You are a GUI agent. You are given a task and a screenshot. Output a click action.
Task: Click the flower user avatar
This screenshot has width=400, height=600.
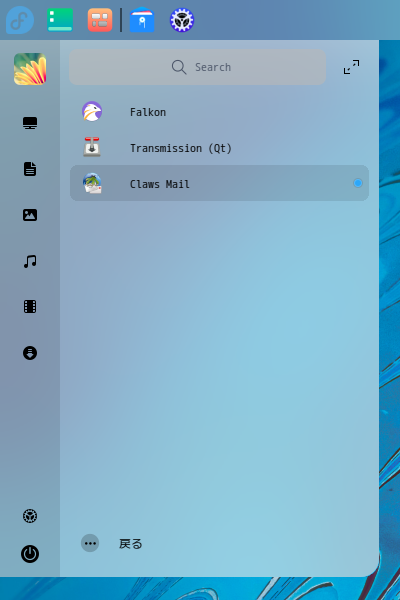(30, 69)
